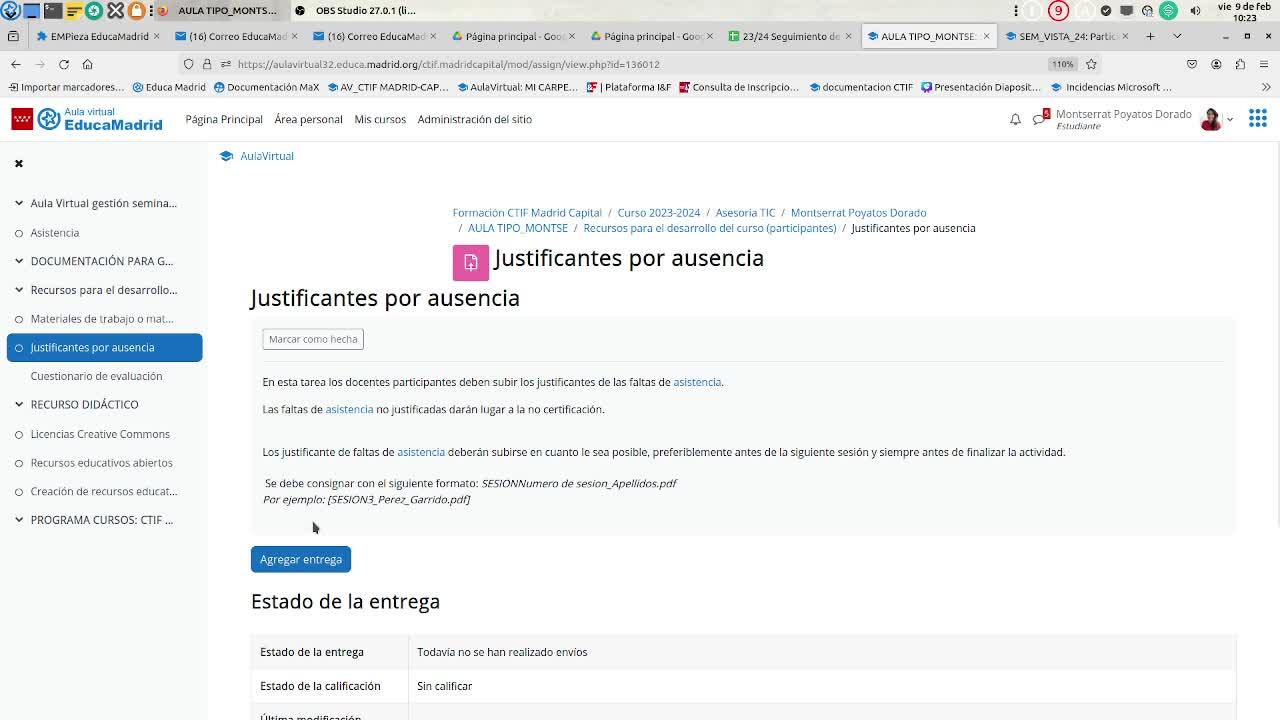Click the pink assignment activity icon
Viewport: 1280px width, 720px height.
[x=470, y=263]
